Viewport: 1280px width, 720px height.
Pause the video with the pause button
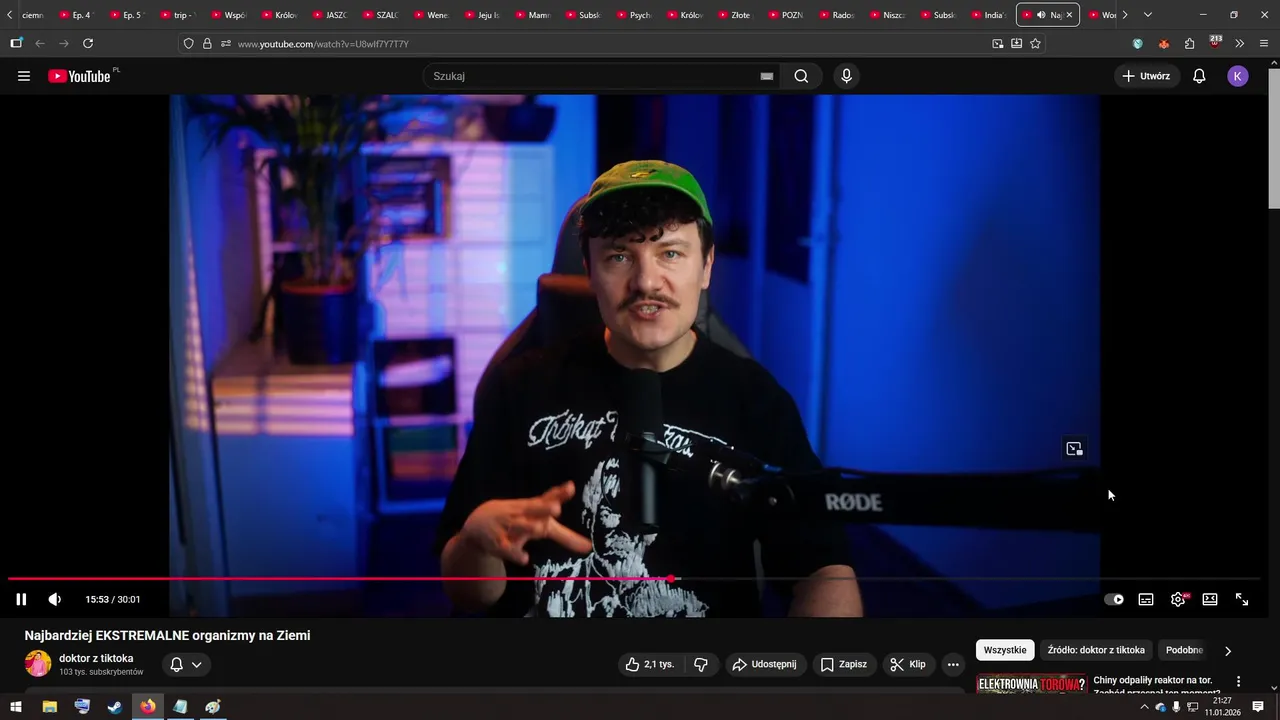coord(21,599)
